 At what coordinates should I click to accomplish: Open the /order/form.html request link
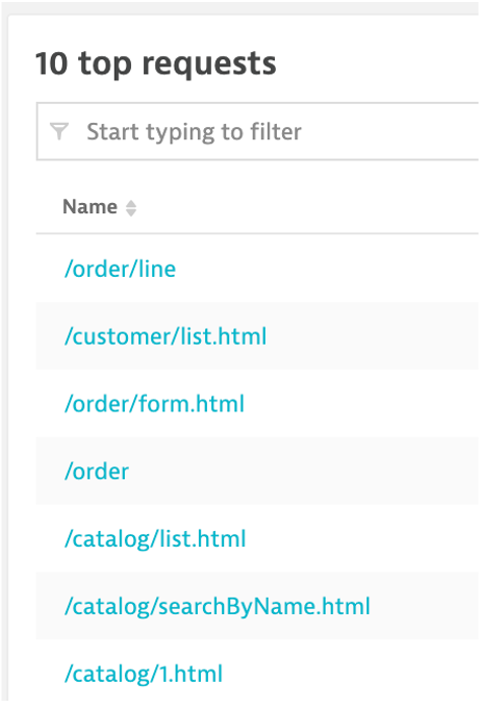(154, 404)
